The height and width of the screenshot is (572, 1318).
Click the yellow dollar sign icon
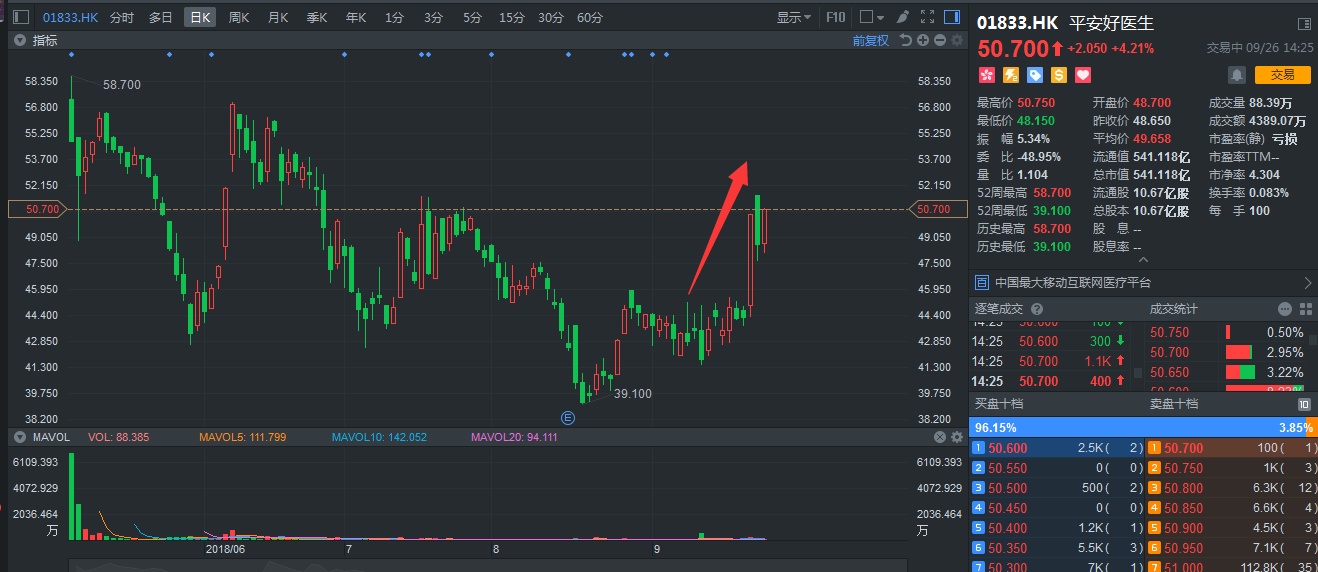click(x=1059, y=75)
